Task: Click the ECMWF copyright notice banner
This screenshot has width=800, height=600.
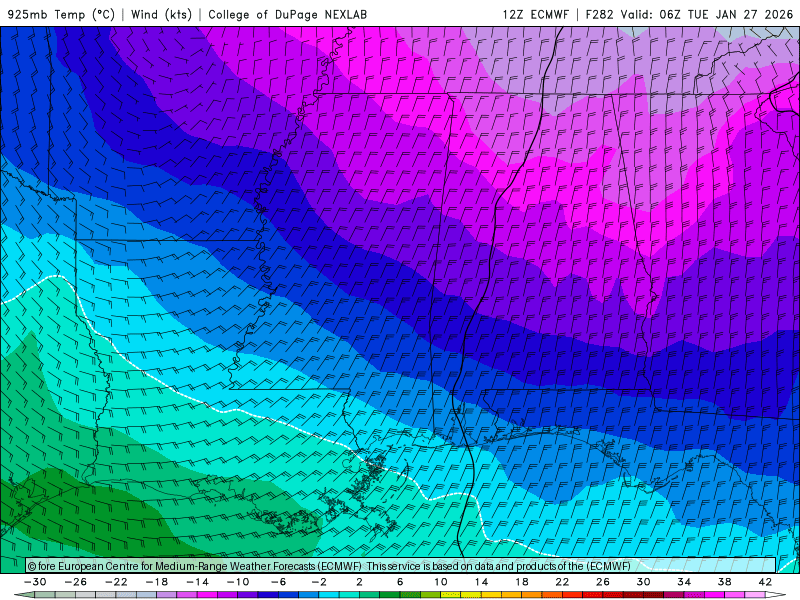Action: click(x=401, y=566)
